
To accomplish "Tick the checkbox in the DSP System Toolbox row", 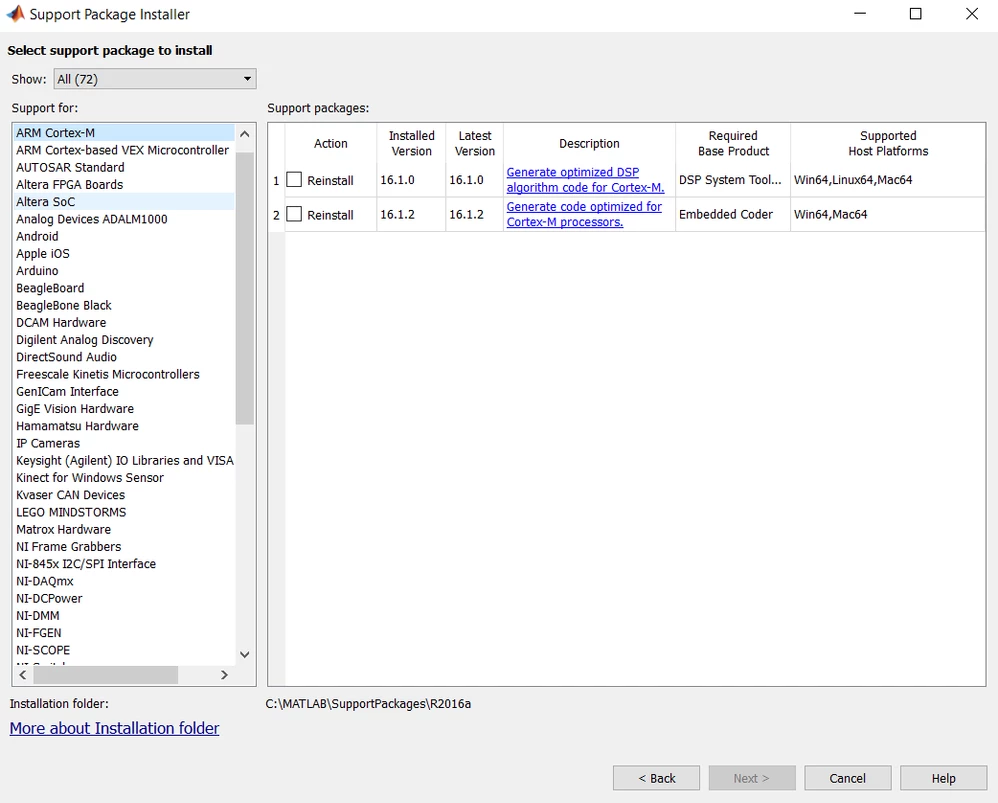I will point(294,180).
